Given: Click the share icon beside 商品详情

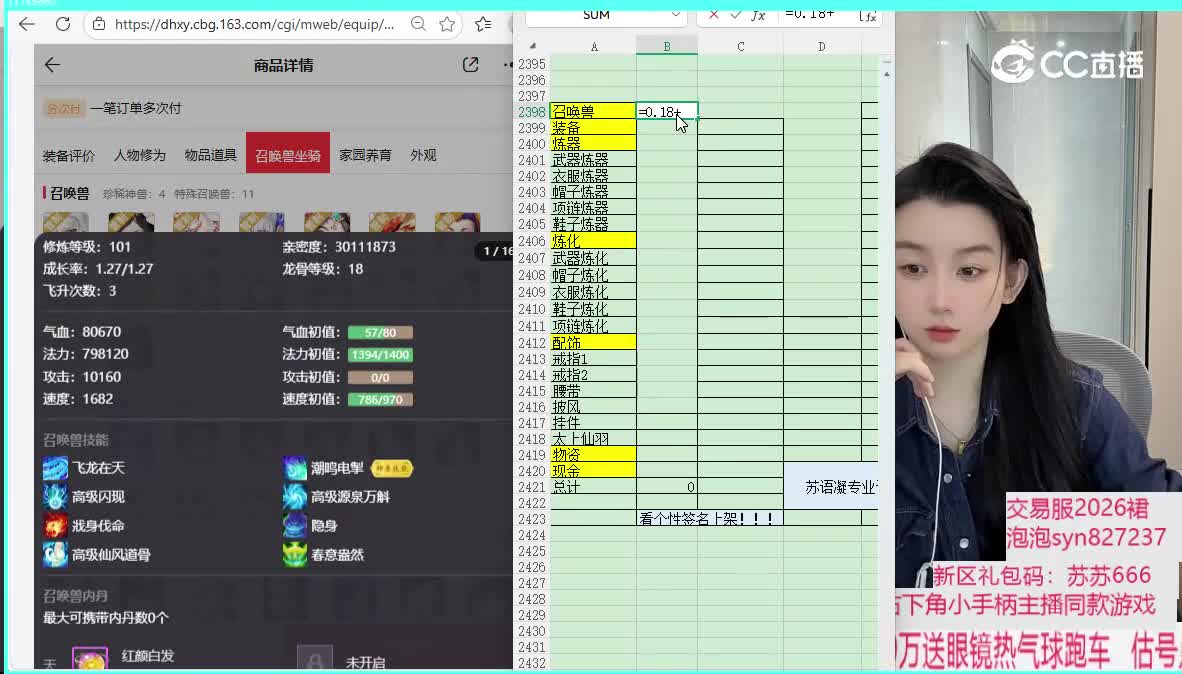Looking at the screenshot, I should point(470,65).
